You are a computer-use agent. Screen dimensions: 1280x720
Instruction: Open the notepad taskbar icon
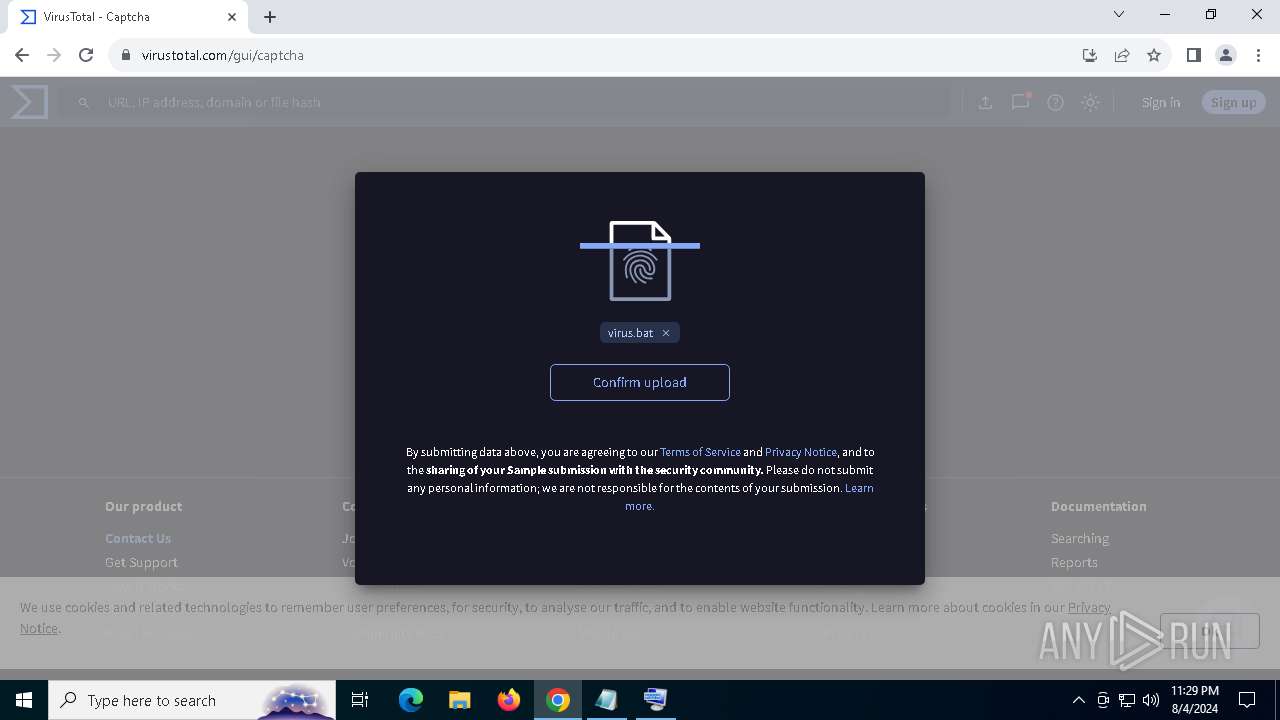click(607, 700)
